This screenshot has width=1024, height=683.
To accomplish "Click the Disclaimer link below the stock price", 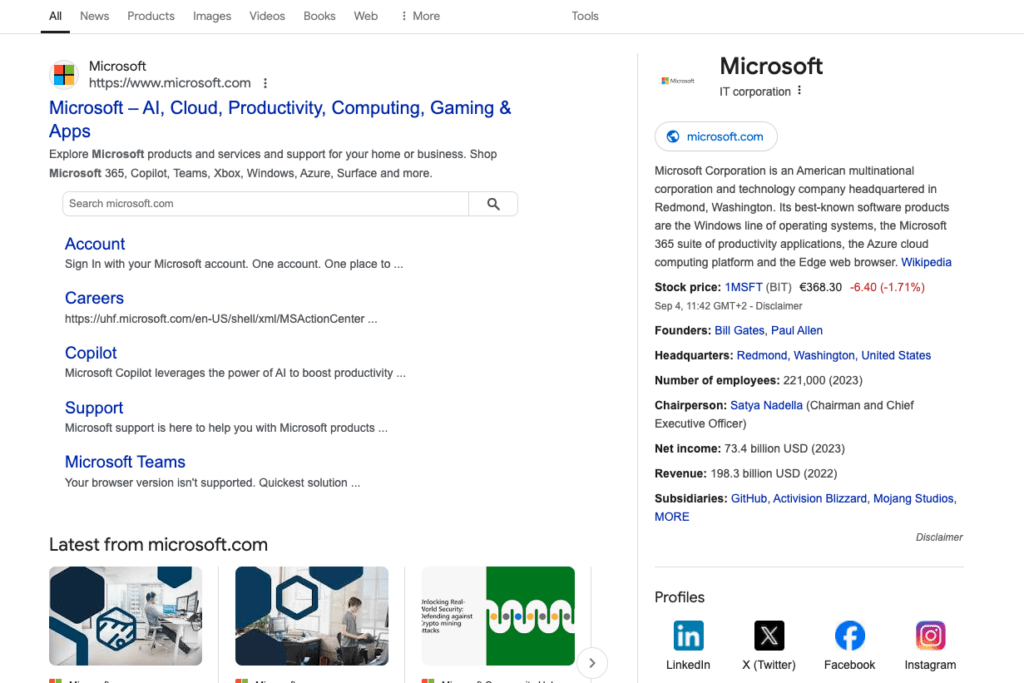I will pos(778,306).
